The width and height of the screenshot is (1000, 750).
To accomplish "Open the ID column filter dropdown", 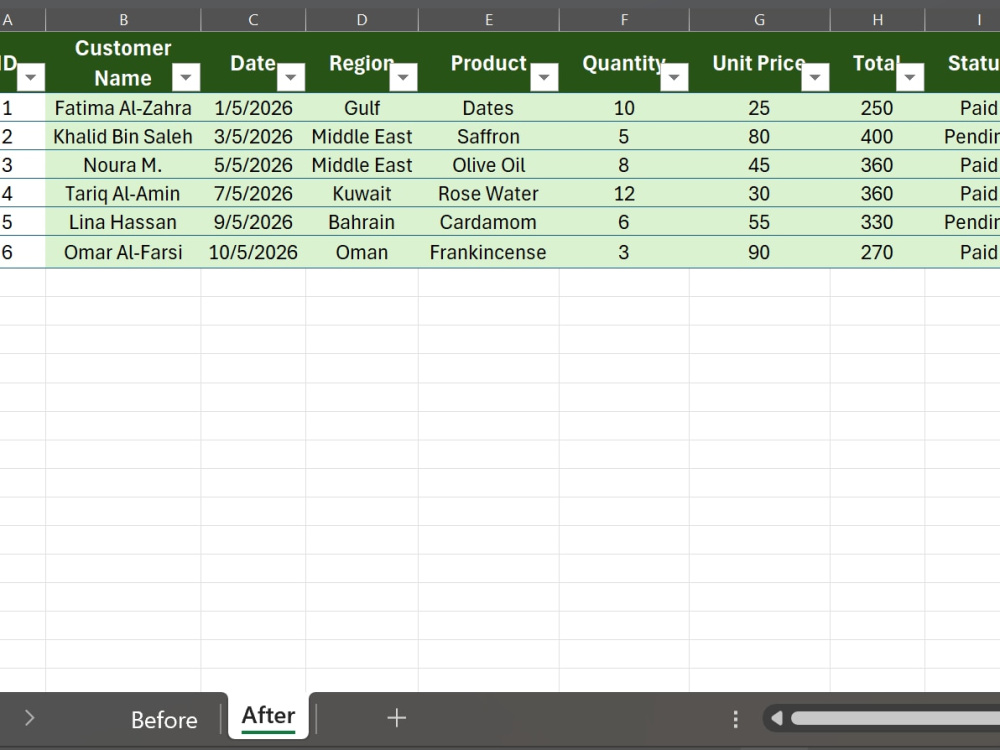I will coord(30,77).
